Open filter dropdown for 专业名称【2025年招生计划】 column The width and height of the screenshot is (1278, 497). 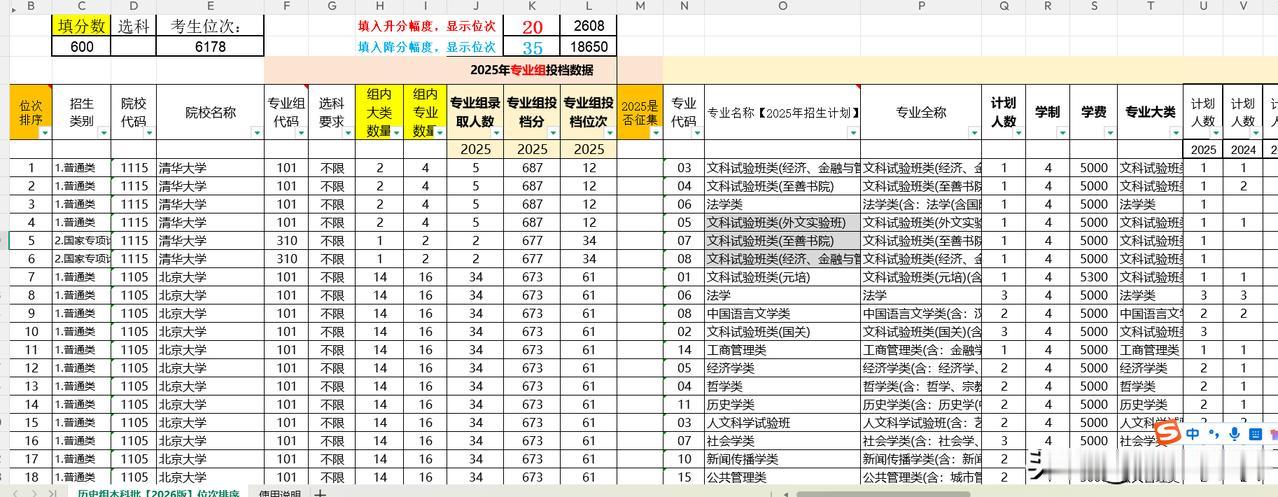852,133
